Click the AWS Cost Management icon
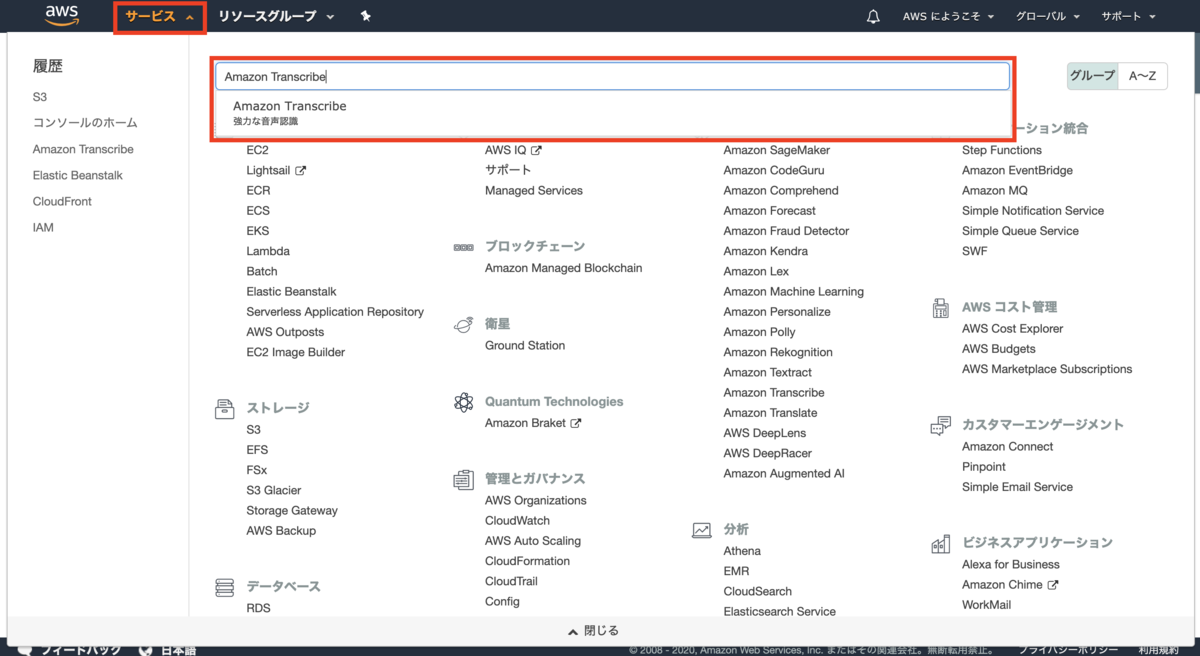 coord(940,308)
